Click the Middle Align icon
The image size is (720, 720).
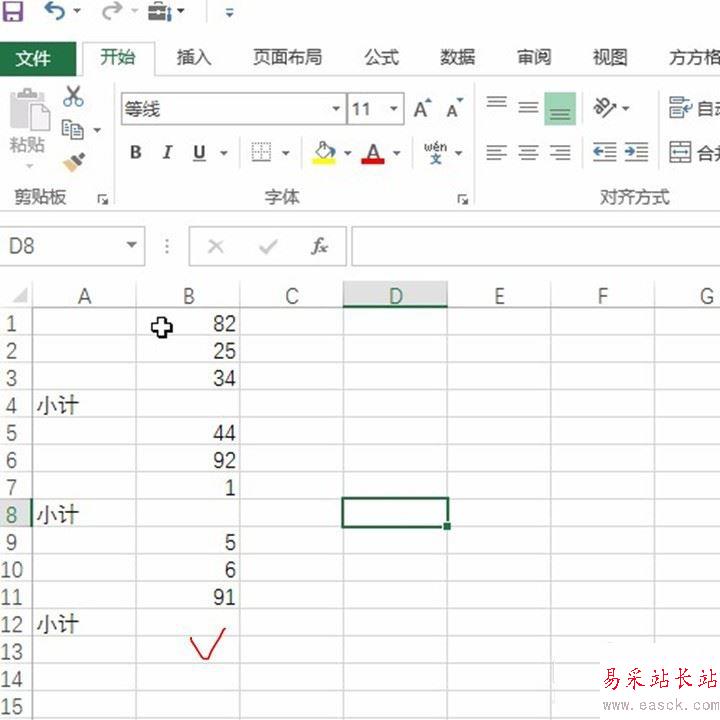pyautogui.click(x=528, y=108)
